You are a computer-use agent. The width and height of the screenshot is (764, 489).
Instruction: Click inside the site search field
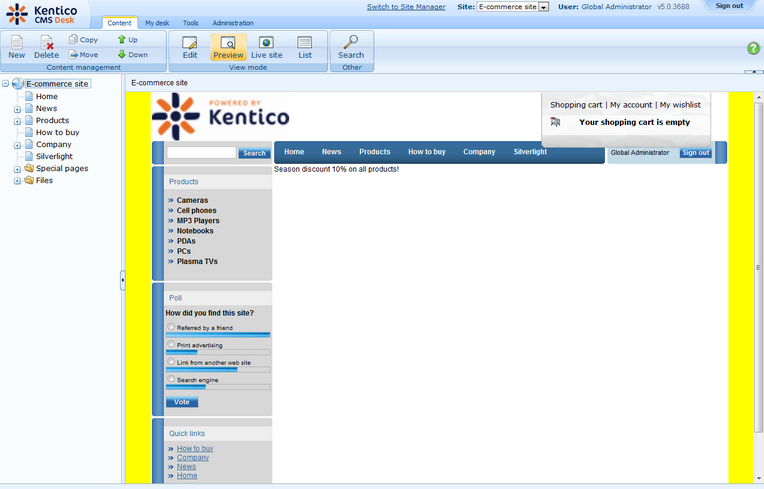click(201, 152)
